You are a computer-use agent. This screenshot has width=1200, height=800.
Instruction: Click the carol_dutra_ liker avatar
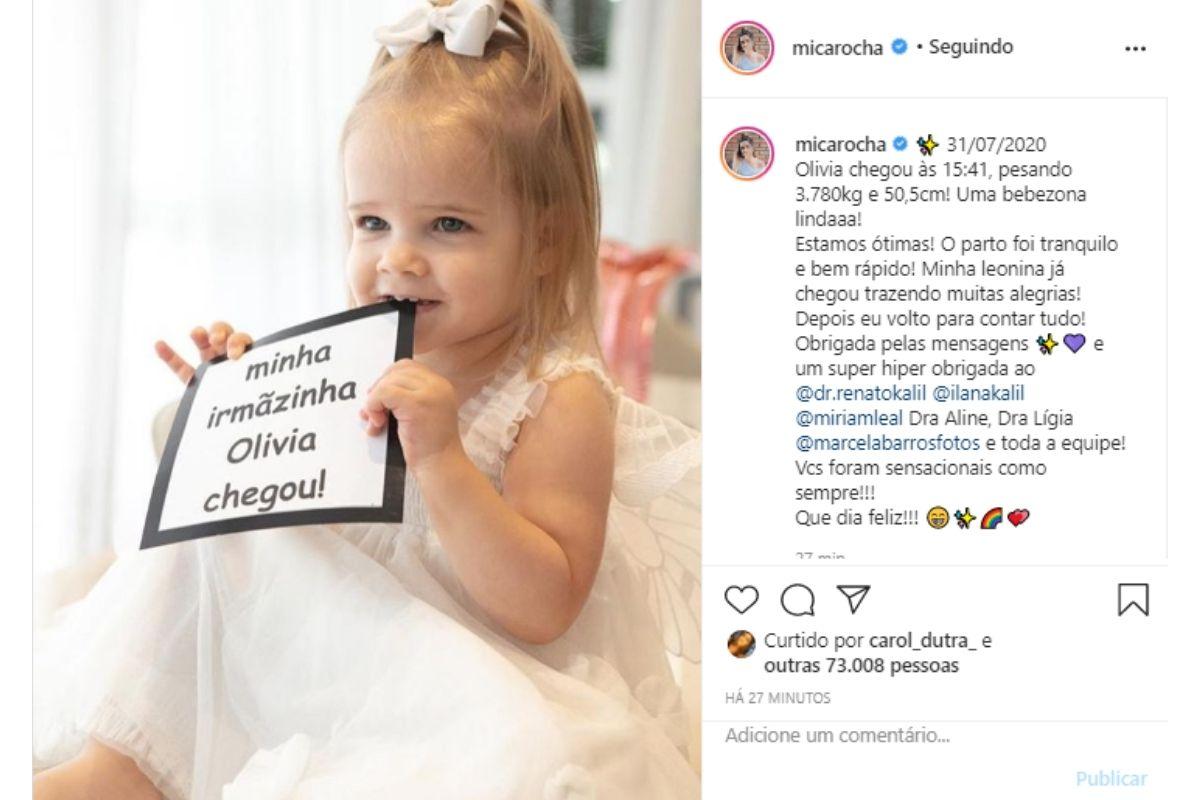click(x=741, y=645)
